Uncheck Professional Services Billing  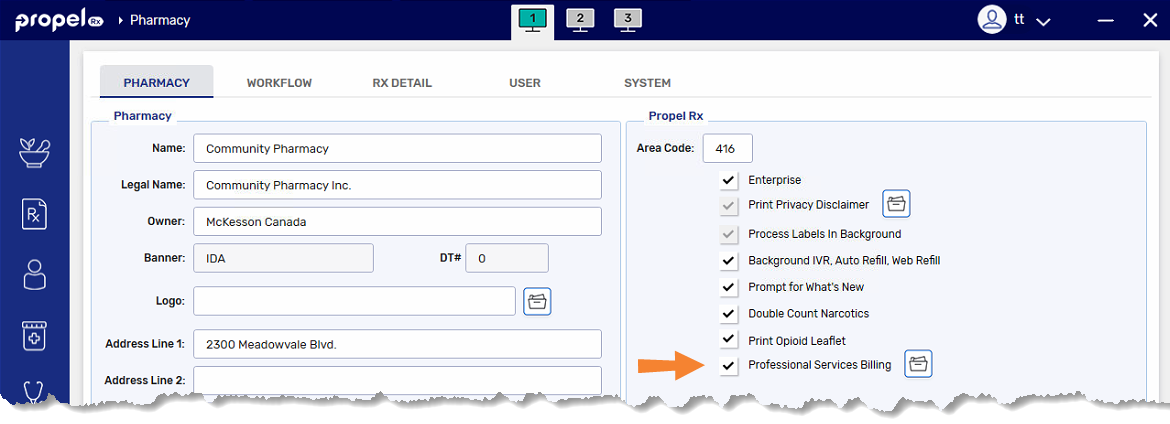728,366
